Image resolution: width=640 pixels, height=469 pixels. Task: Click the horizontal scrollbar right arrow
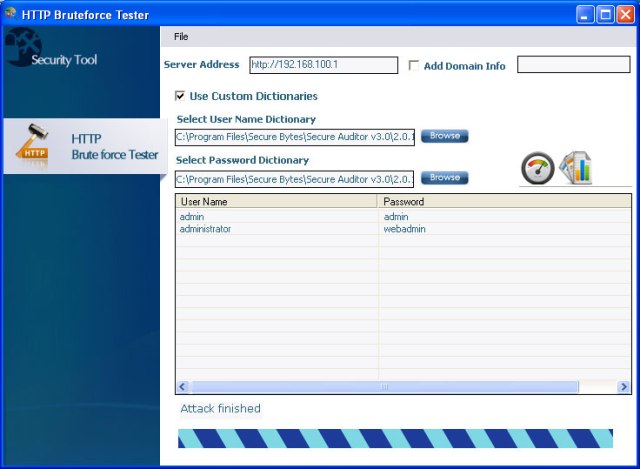click(x=624, y=387)
